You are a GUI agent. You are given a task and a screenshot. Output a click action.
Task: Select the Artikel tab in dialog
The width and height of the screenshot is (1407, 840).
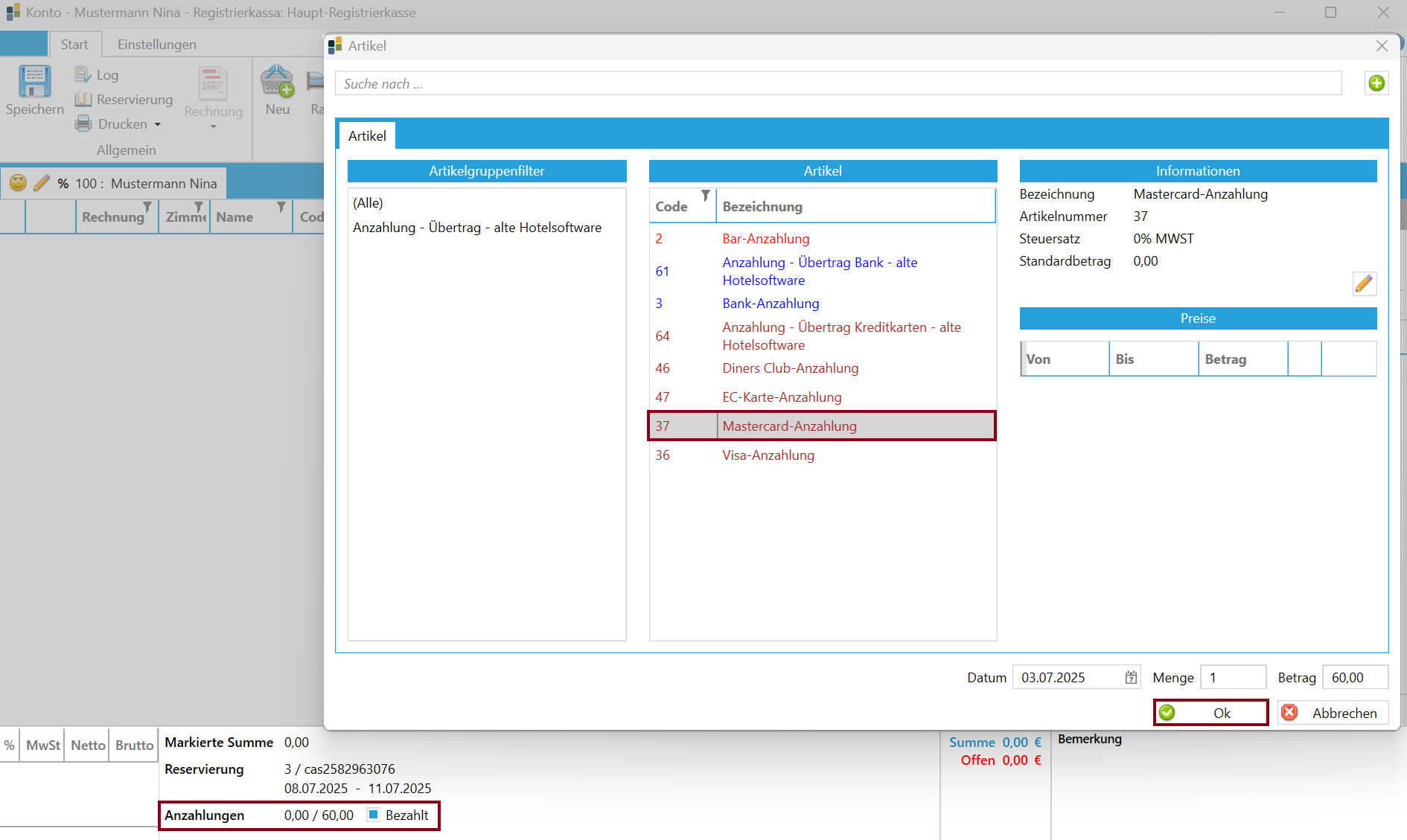[367, 135]
